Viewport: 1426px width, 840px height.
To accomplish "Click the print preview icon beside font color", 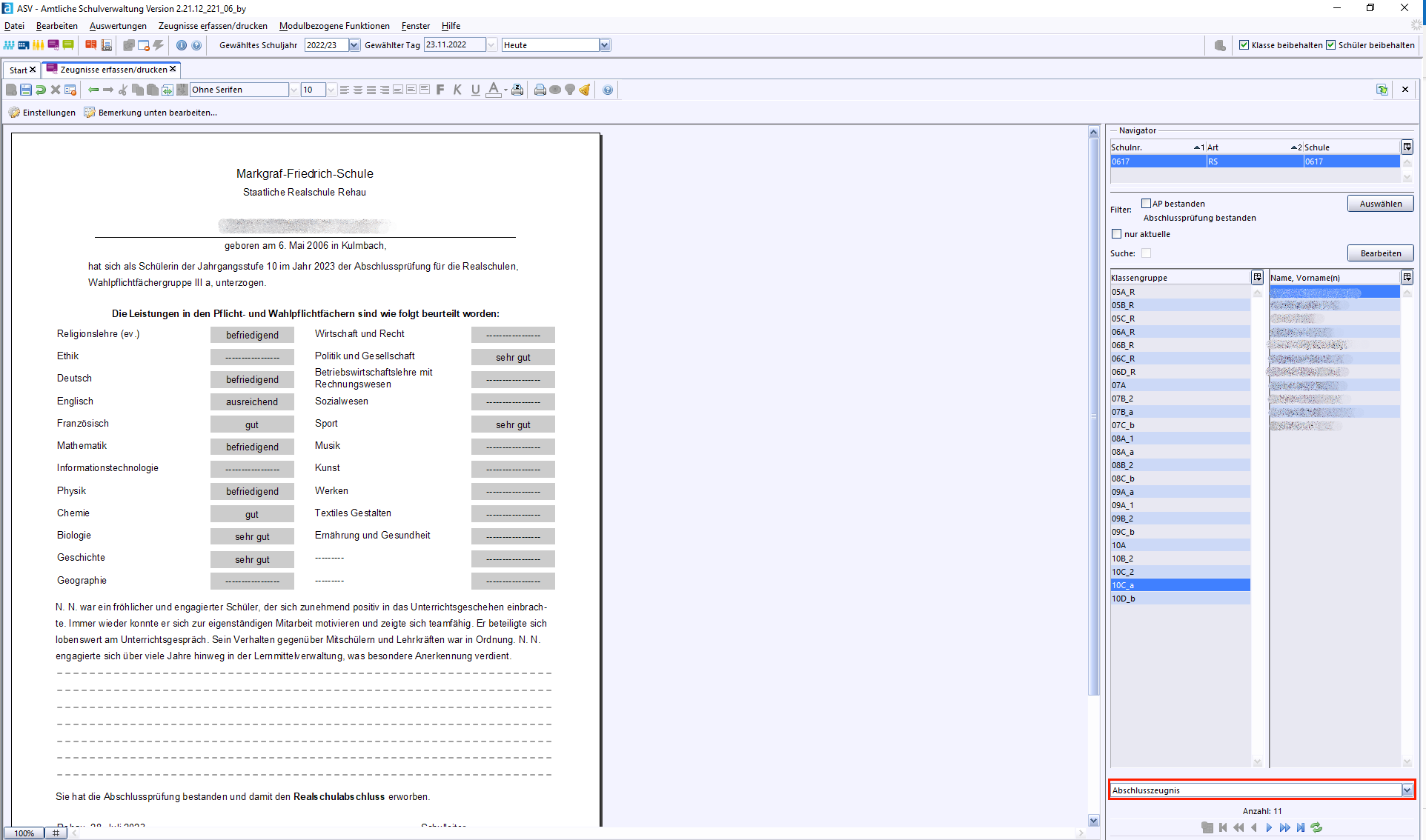I will [x=517, y=90].
